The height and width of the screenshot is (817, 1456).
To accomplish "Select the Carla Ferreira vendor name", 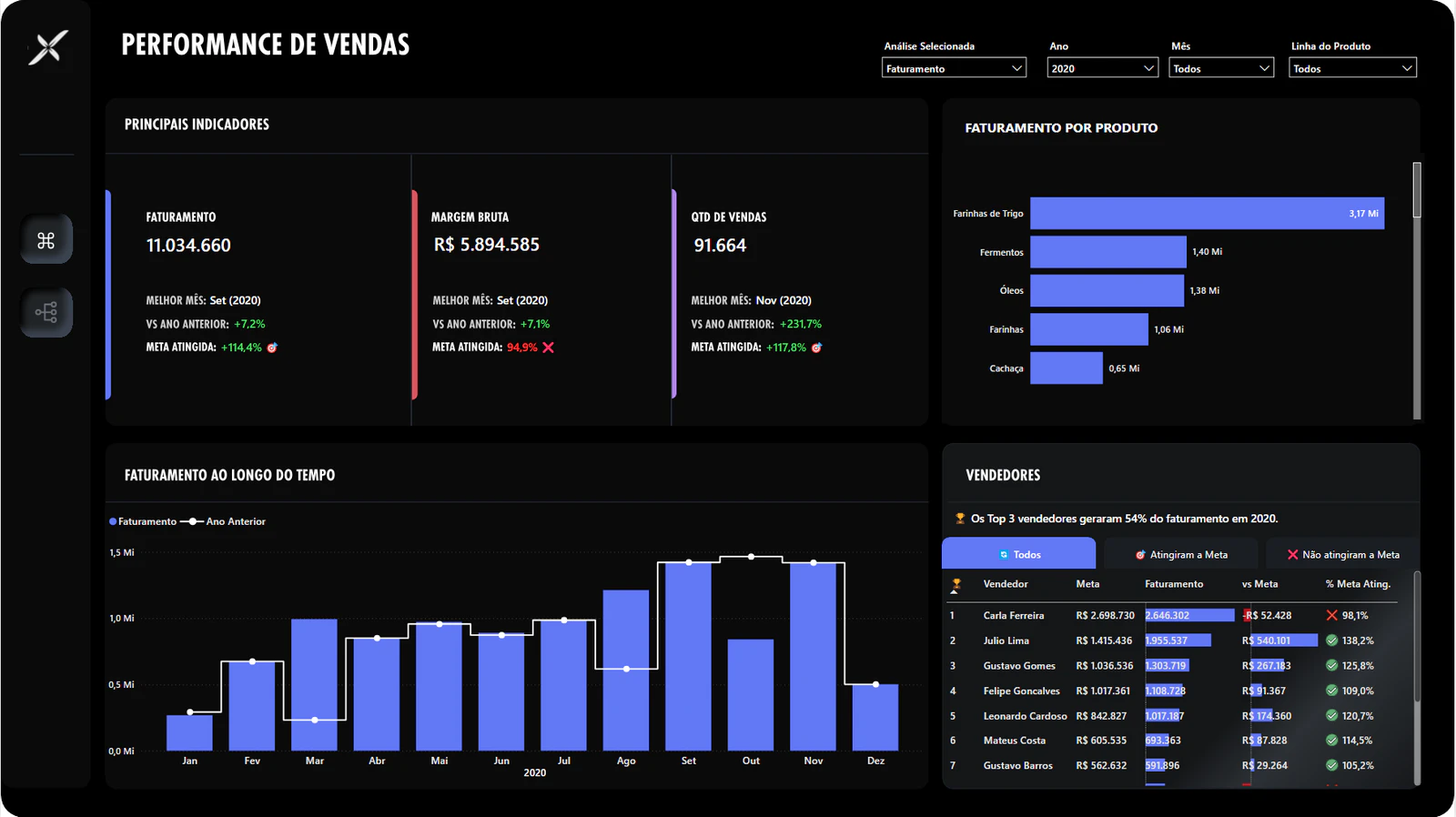I will pyautogui.click(x=1014, y=616).
